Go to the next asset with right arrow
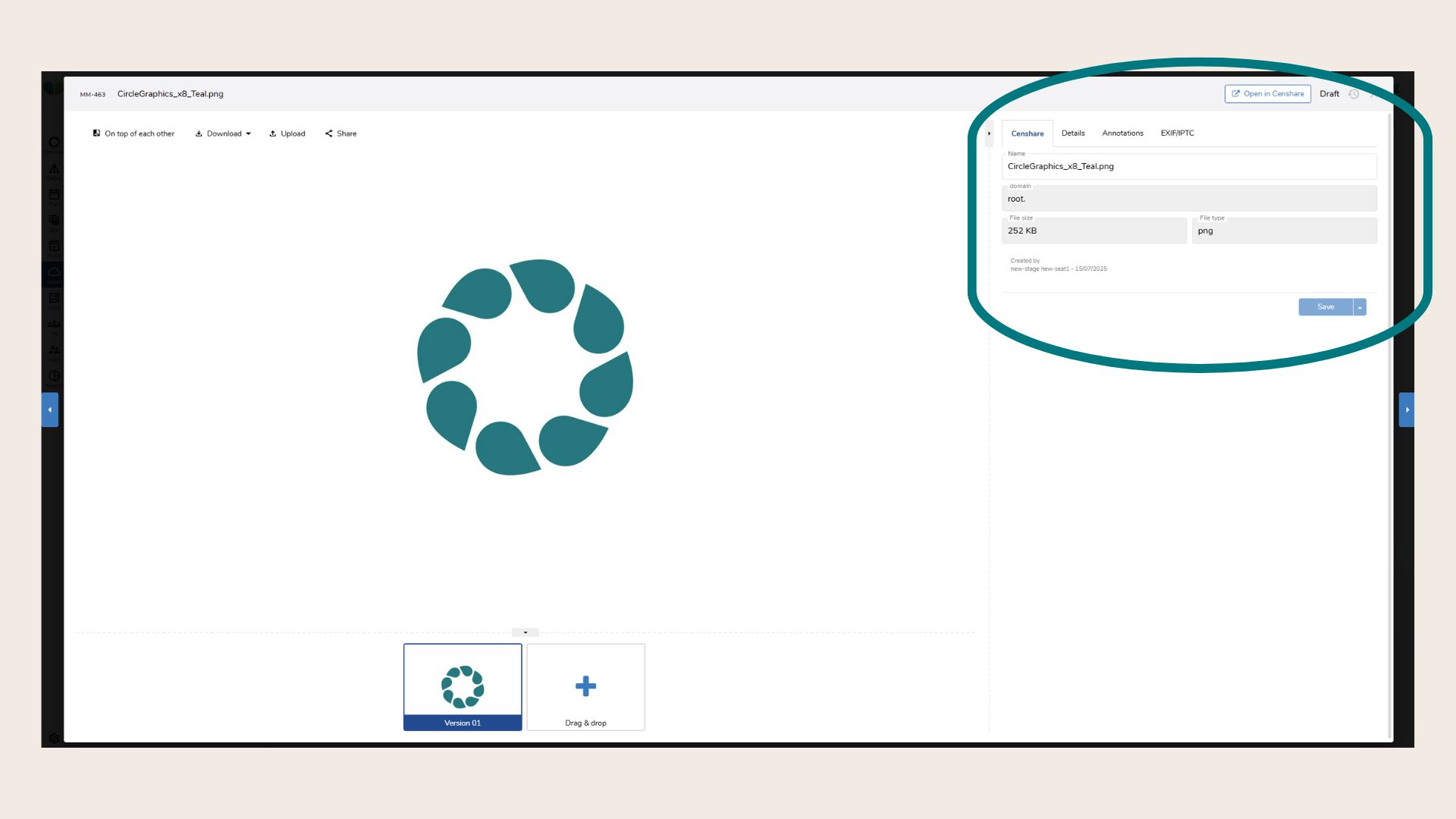This screenshot has height=819, width=1456. click(1407, 409)
